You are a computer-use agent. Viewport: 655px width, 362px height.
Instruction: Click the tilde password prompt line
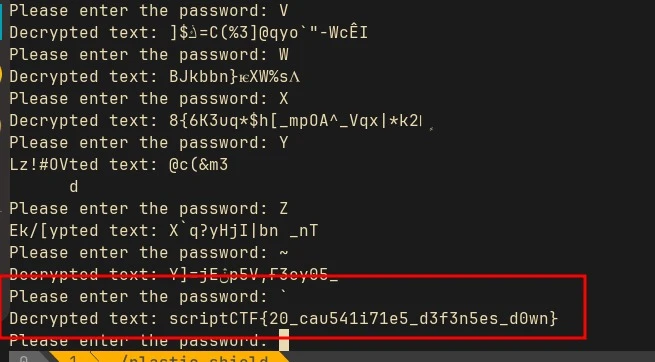pyautogui.click(x=149, y=253)
